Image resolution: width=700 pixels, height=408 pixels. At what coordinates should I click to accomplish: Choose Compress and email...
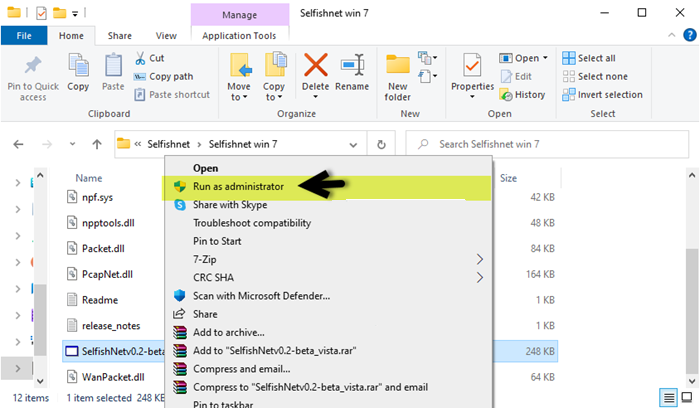328,369
